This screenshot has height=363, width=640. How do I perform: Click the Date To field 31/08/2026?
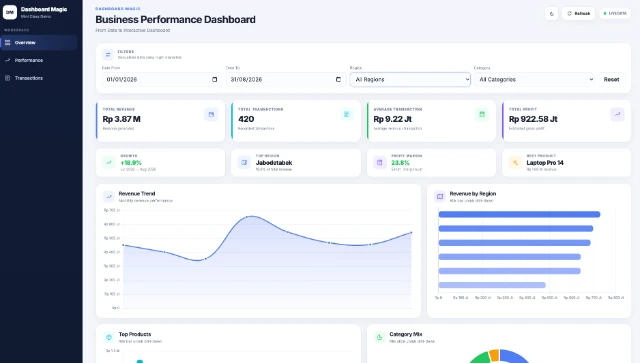(285, 79)
